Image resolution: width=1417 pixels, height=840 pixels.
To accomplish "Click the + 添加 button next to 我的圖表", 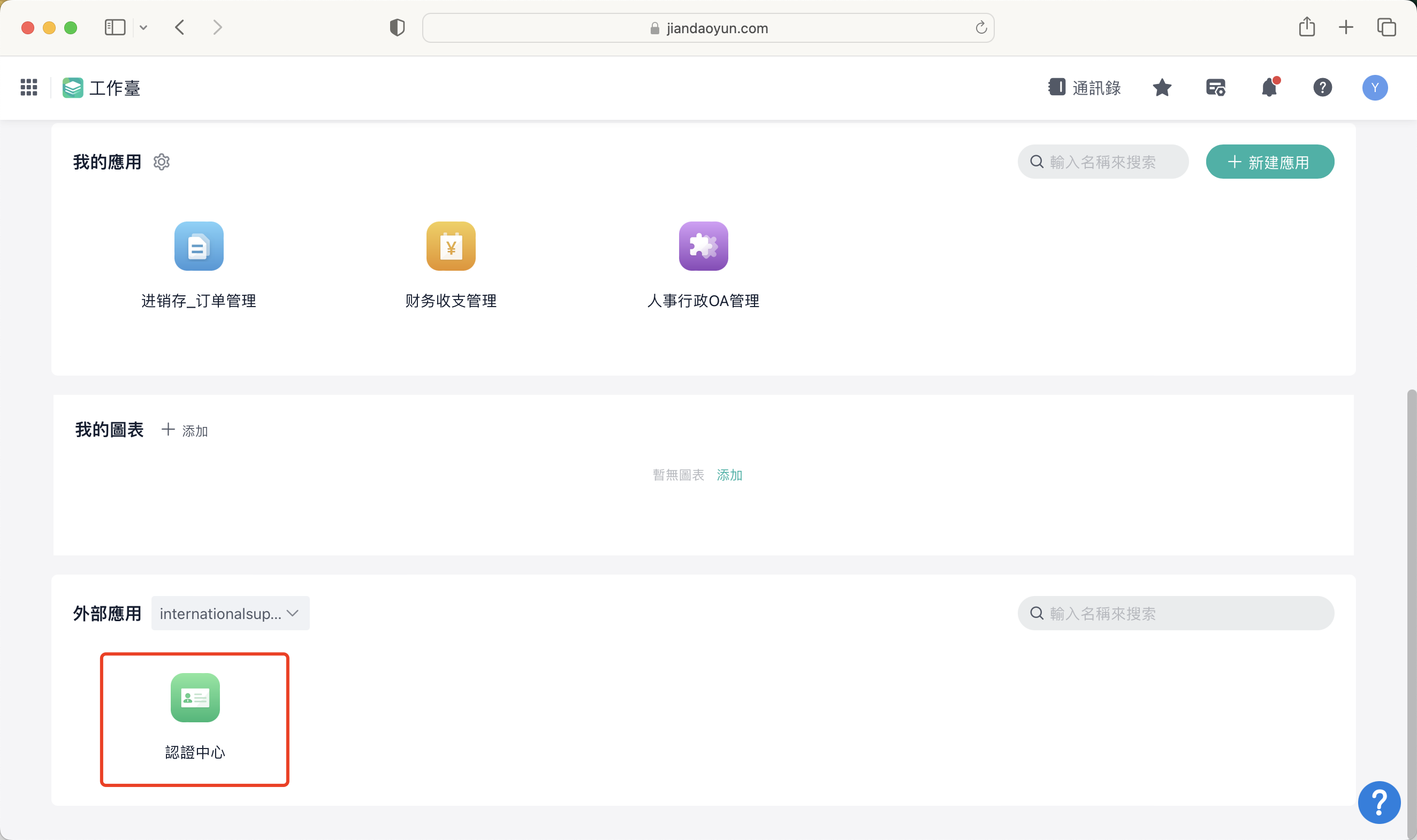I will coord(185,430).
